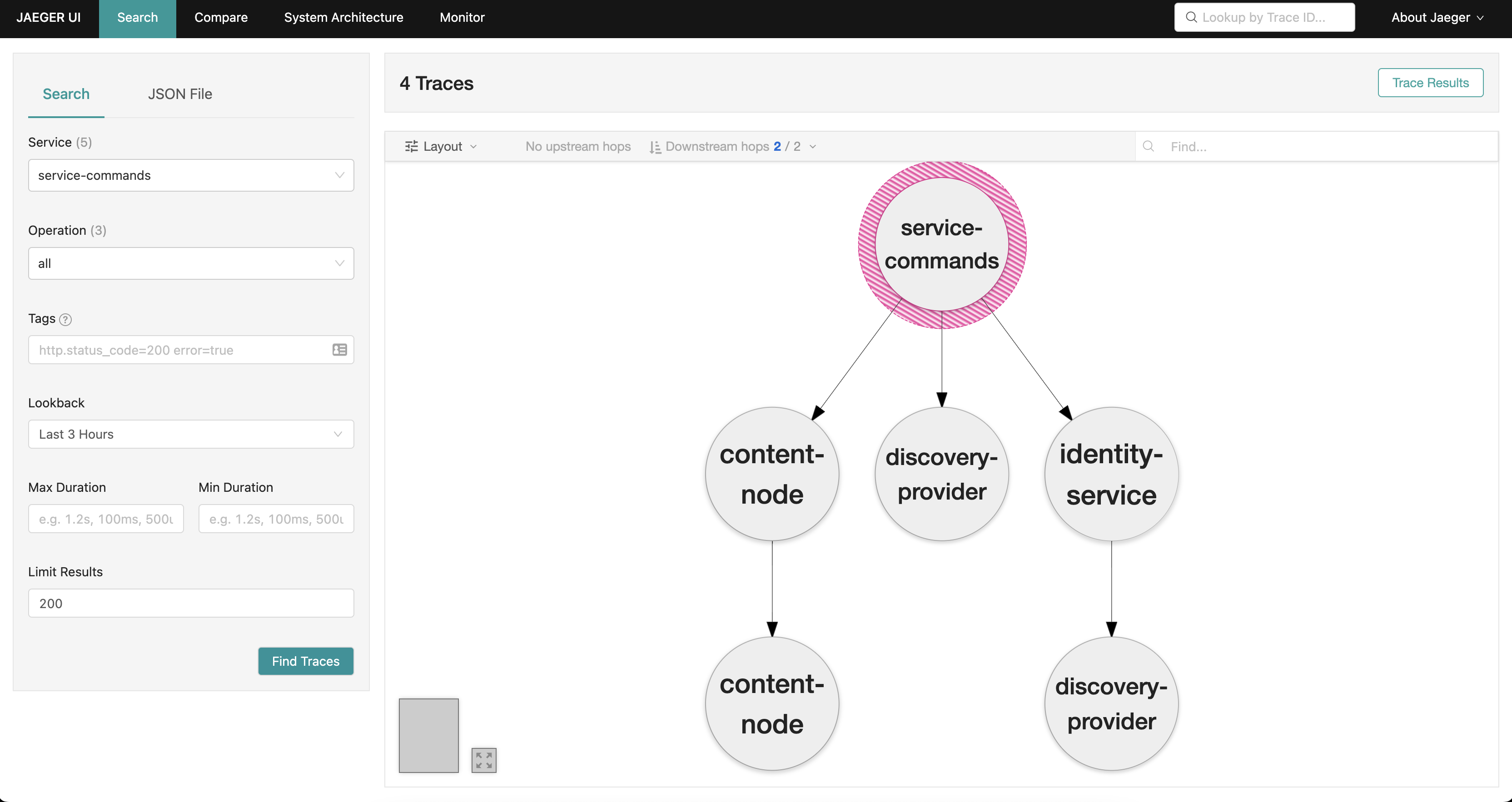Click the search icon in trace lookup
Screen dimensions: 1512x802
click(1191, 17)
